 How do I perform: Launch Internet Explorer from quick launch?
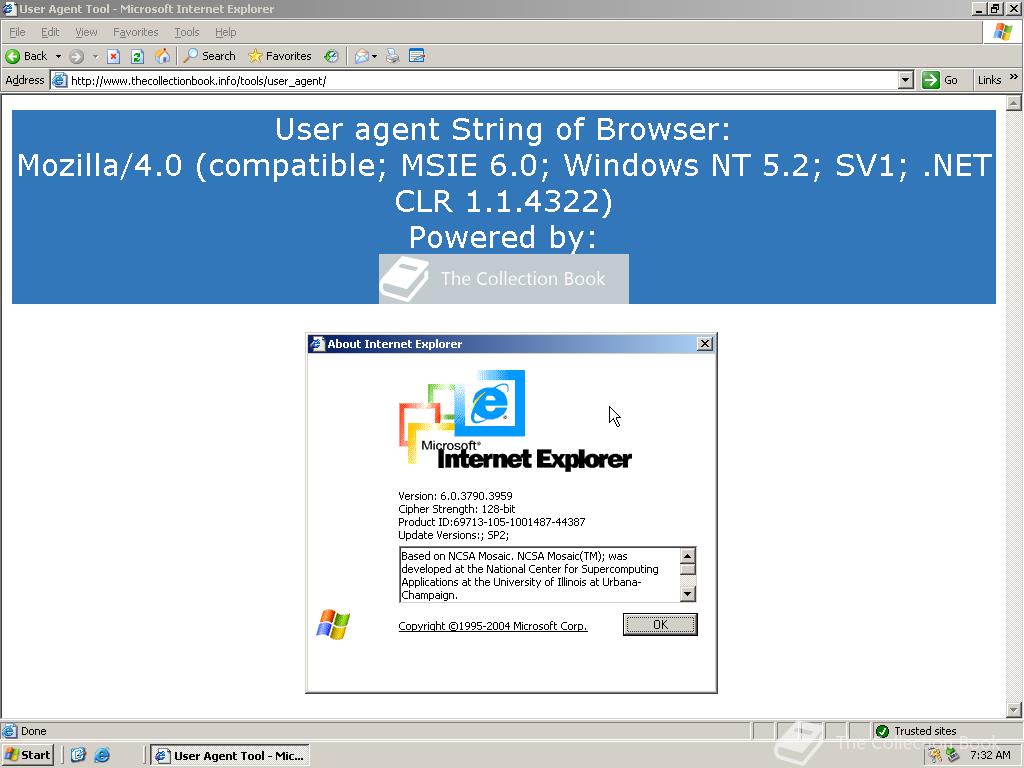[102, 755]
